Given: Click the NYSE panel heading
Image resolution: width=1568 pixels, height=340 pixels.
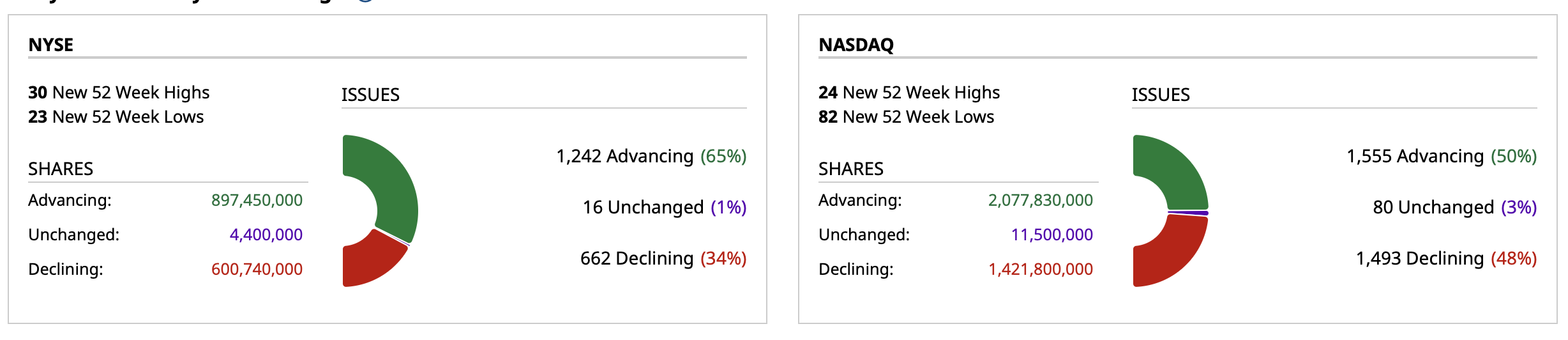Looking at the screenshot, I should 51,45.
